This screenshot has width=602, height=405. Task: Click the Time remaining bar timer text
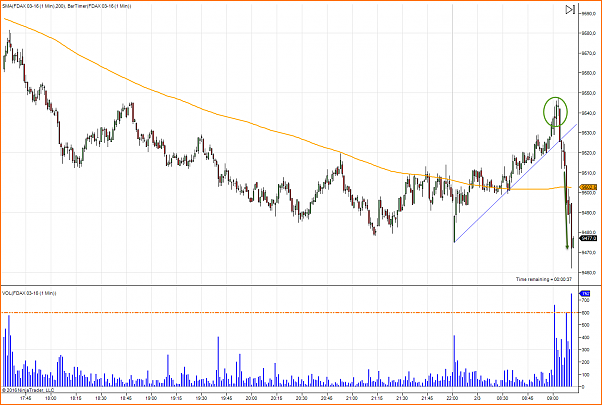(x=544, y=279)
